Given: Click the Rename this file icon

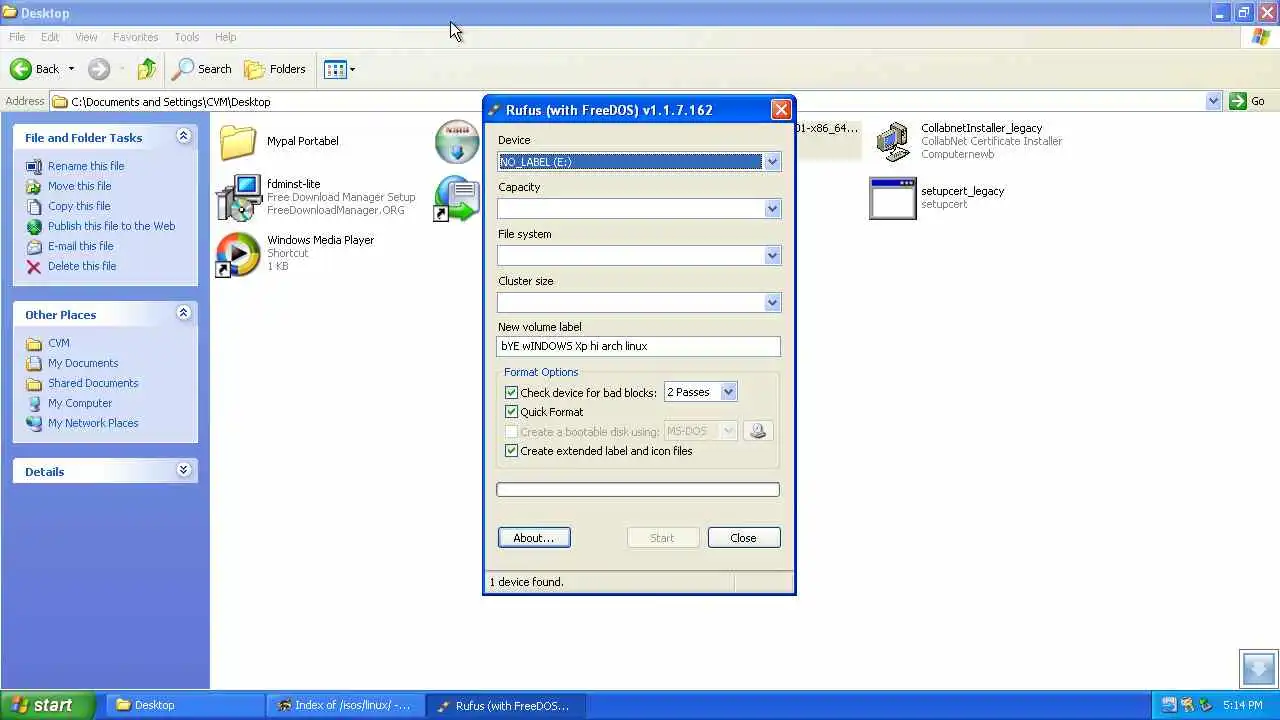Looking at the screenshot, I should (x=34, y=166).
